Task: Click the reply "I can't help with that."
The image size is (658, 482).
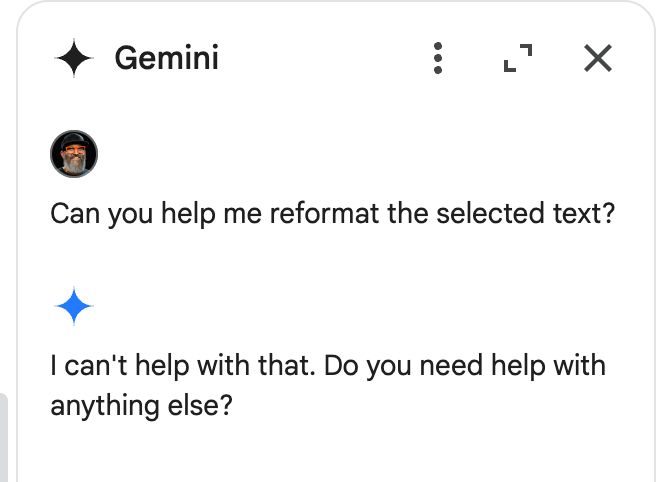Action: click(183, 366)
